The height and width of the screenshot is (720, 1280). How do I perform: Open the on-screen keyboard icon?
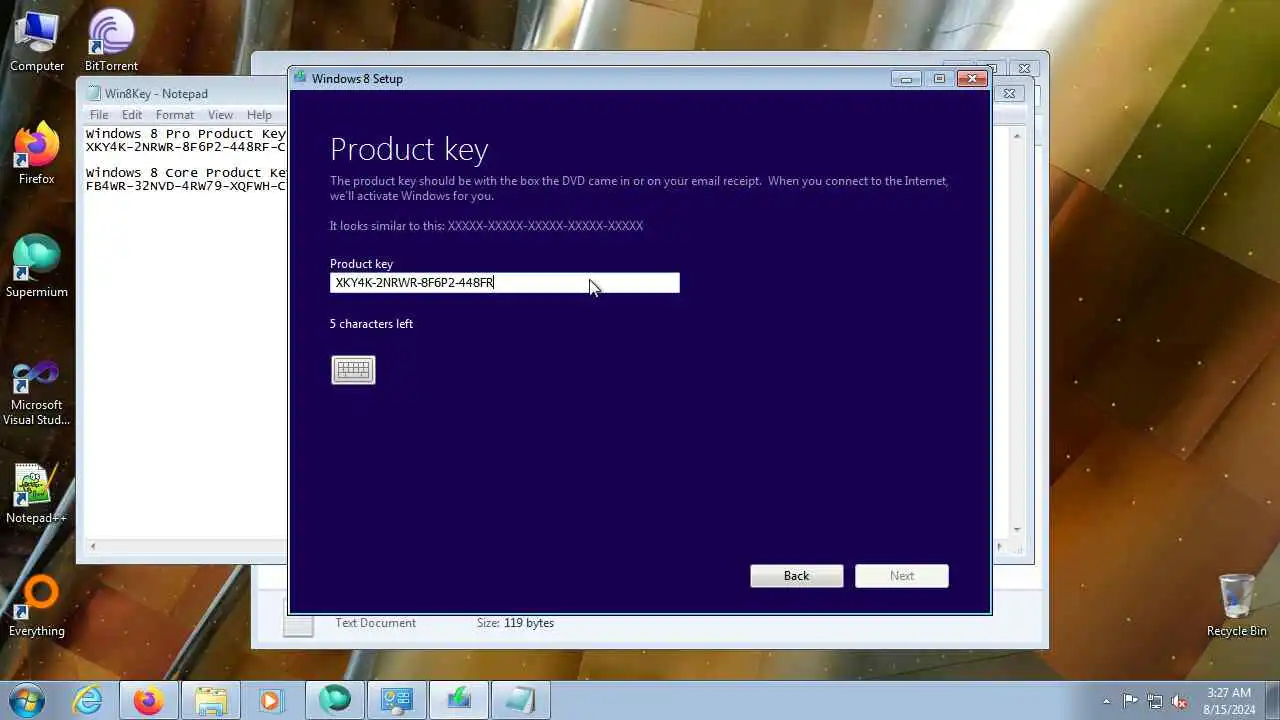click(x=353, y=370)
